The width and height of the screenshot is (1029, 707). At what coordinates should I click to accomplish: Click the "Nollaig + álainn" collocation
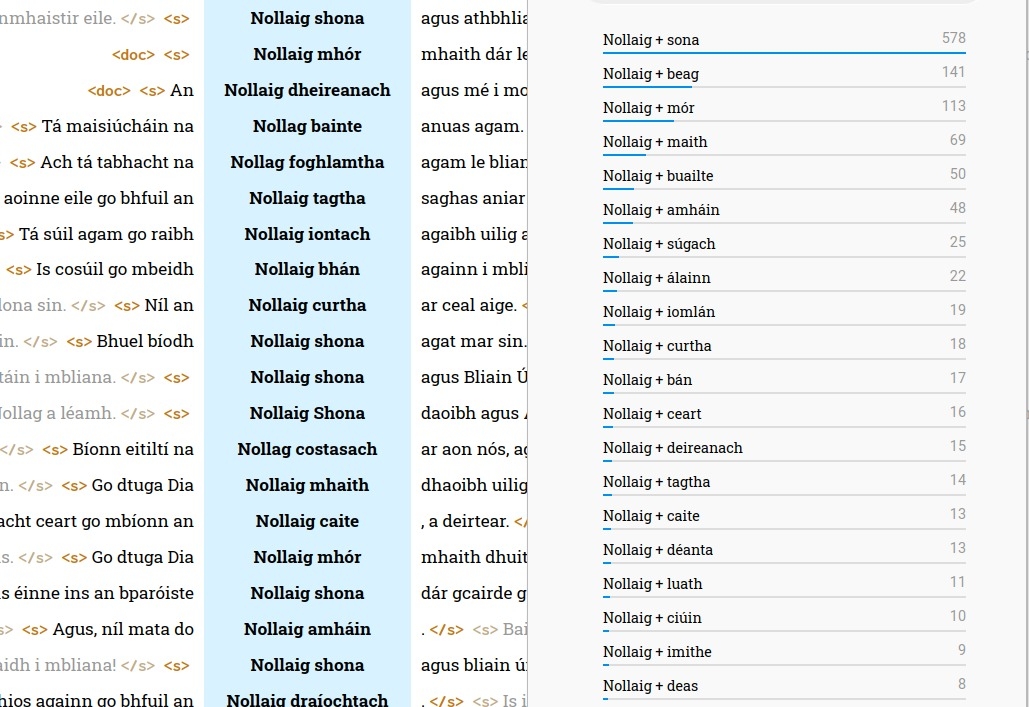pyautogui.click(x=656, y=278)
